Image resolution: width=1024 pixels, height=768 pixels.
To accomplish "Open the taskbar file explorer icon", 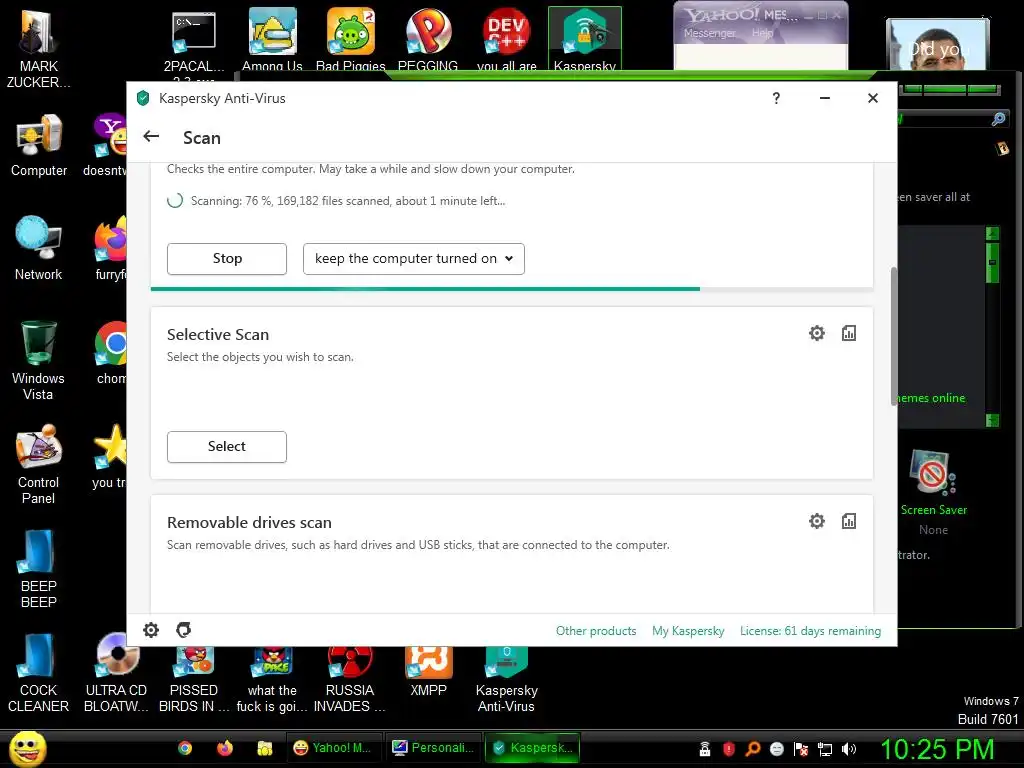I will tap(264, 748).
